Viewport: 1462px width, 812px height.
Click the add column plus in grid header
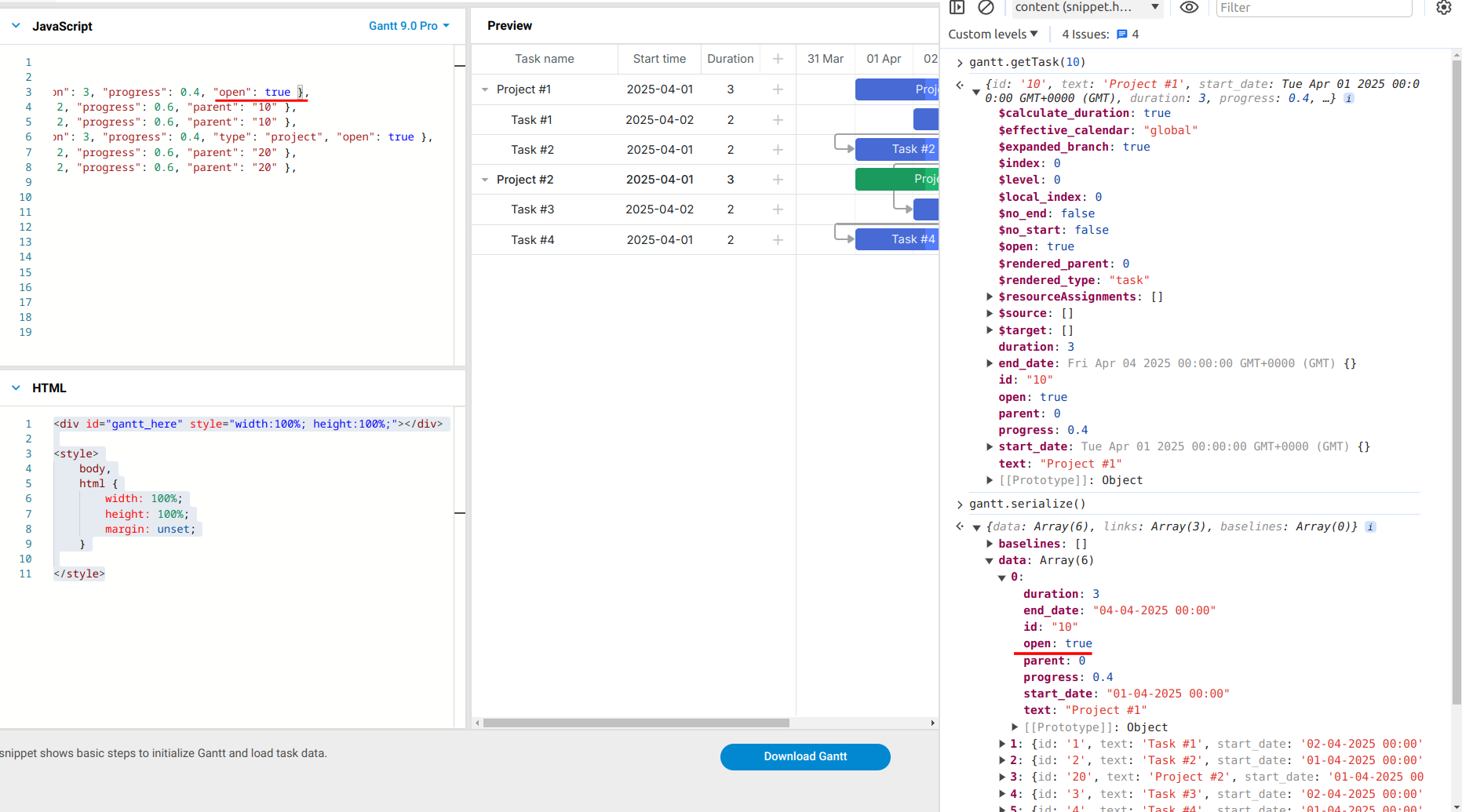778,59
